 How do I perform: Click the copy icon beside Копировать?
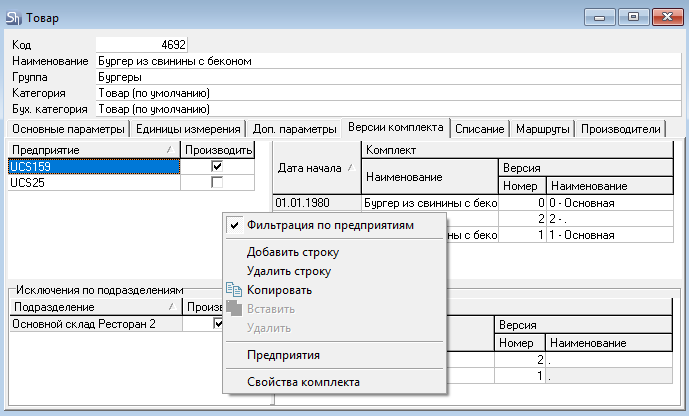pos(234,290)
